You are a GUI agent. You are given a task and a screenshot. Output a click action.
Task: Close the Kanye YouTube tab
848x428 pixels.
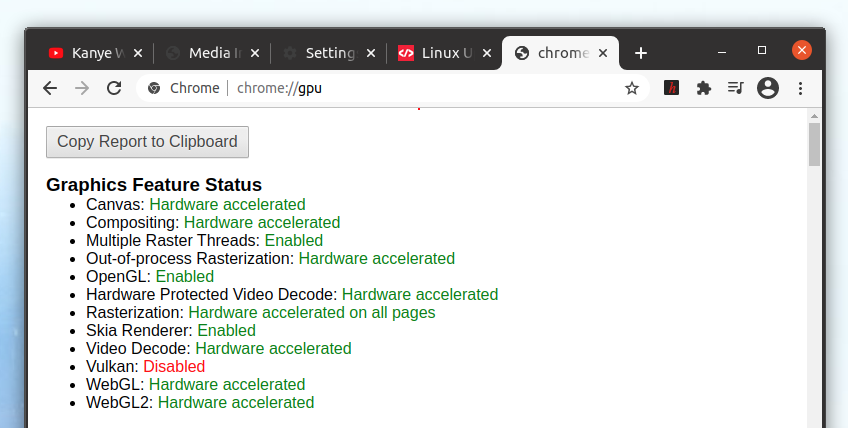pos(138,53)
